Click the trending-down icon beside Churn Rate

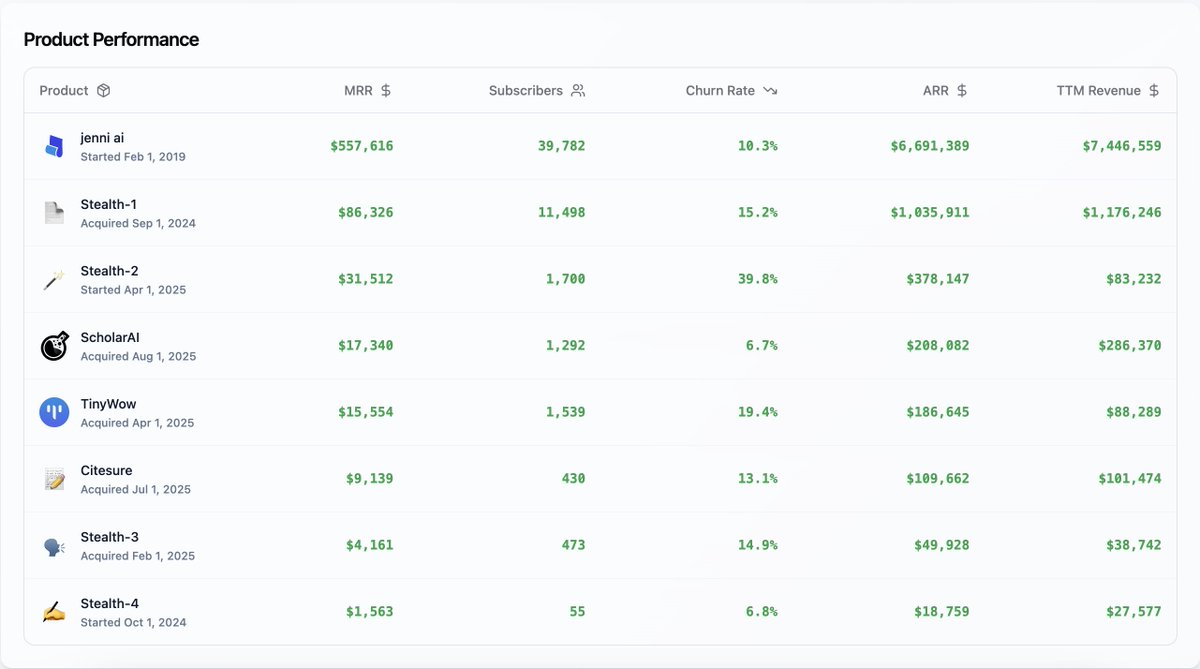pyautogui.click(x=770, y=90)
